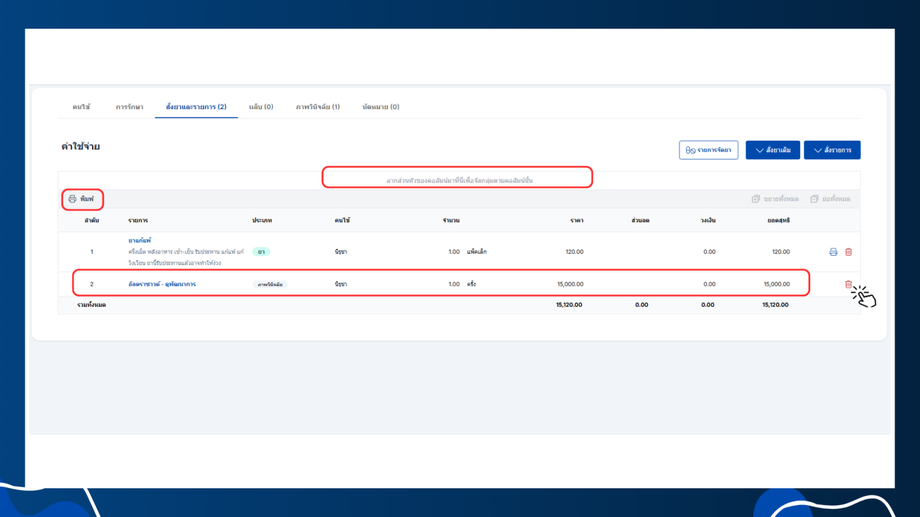
Task: Delete row 1 with trash icon
Action: click(x=848, y=252)
